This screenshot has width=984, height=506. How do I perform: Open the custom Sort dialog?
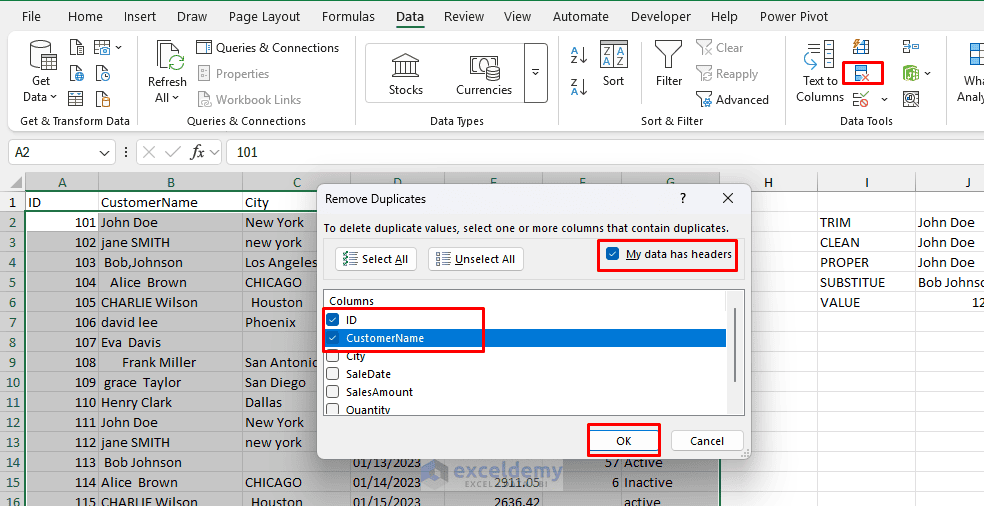point(614,65)
